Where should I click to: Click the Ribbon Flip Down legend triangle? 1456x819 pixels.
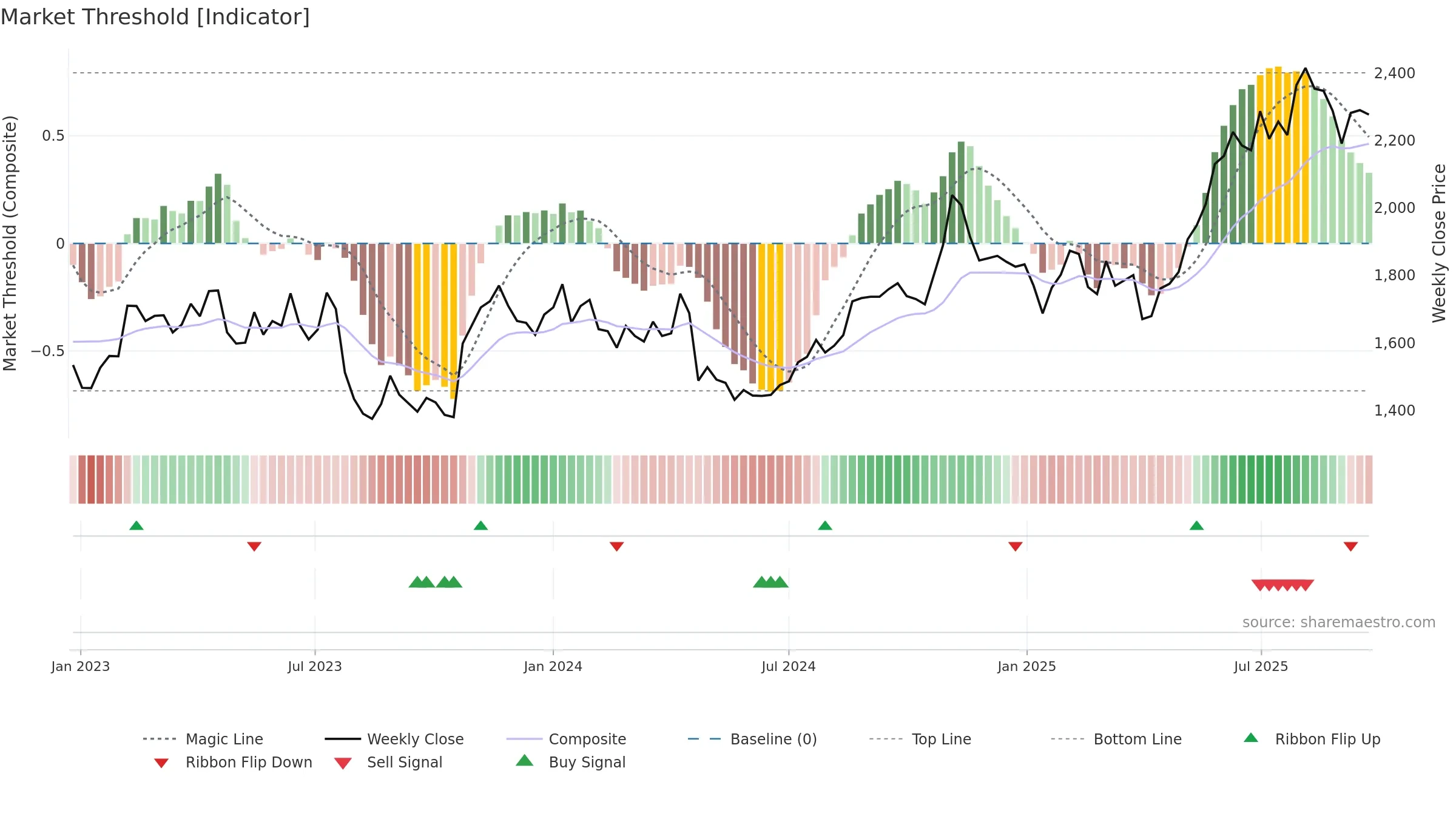[x=161, y=763]
